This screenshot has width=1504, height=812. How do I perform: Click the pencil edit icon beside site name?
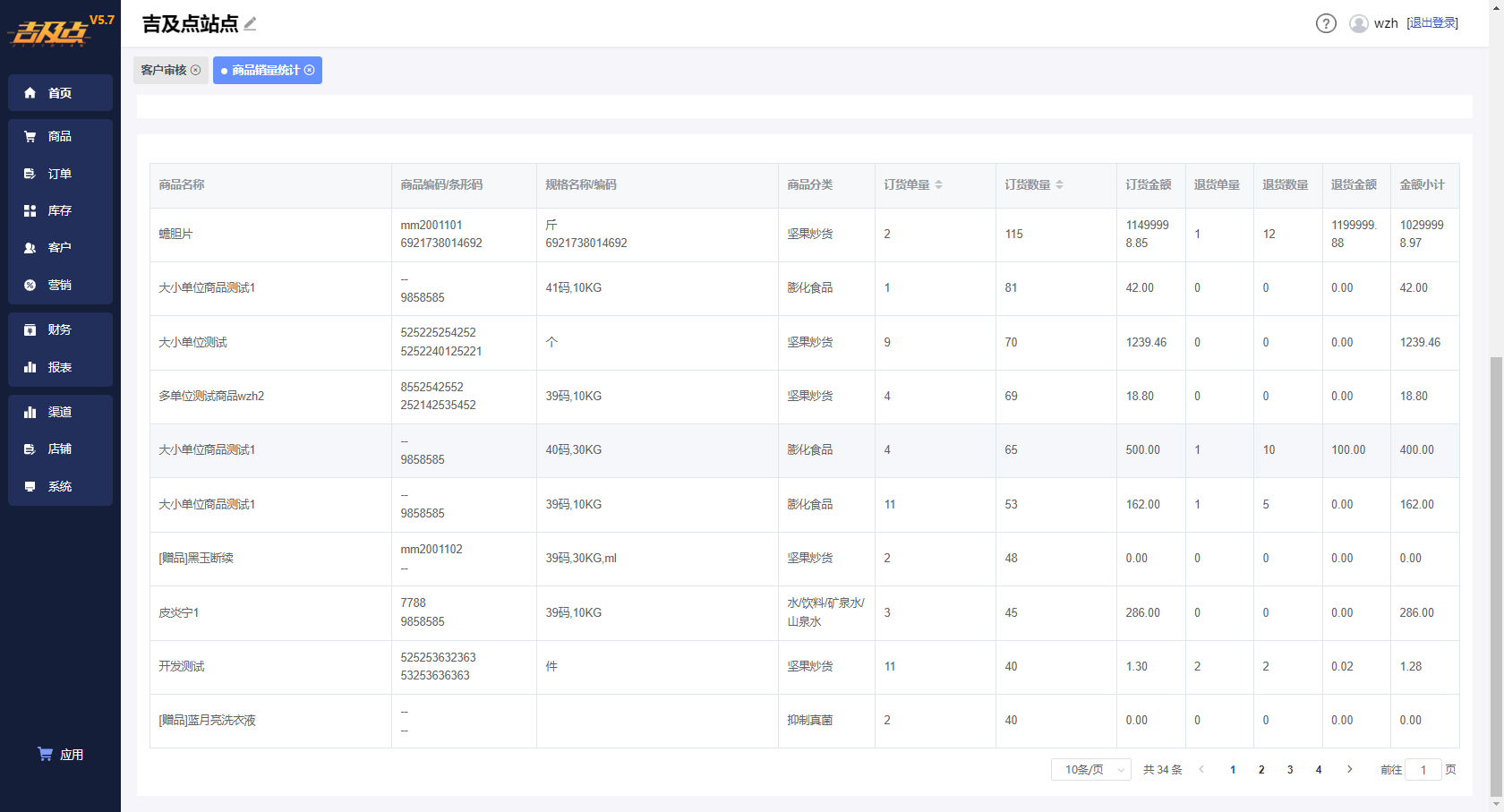[250, 24]
